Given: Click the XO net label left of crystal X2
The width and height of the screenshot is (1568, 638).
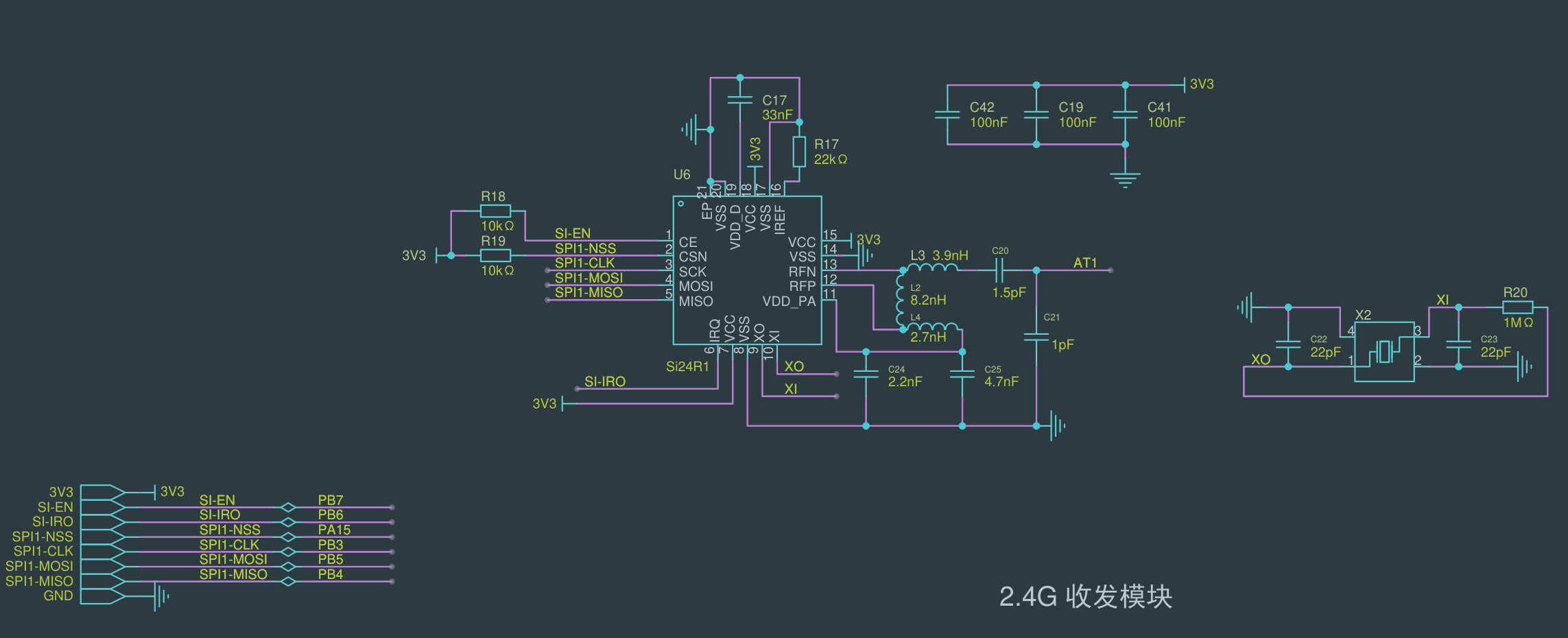Looking at the screenshot, I should point(1261,359).
